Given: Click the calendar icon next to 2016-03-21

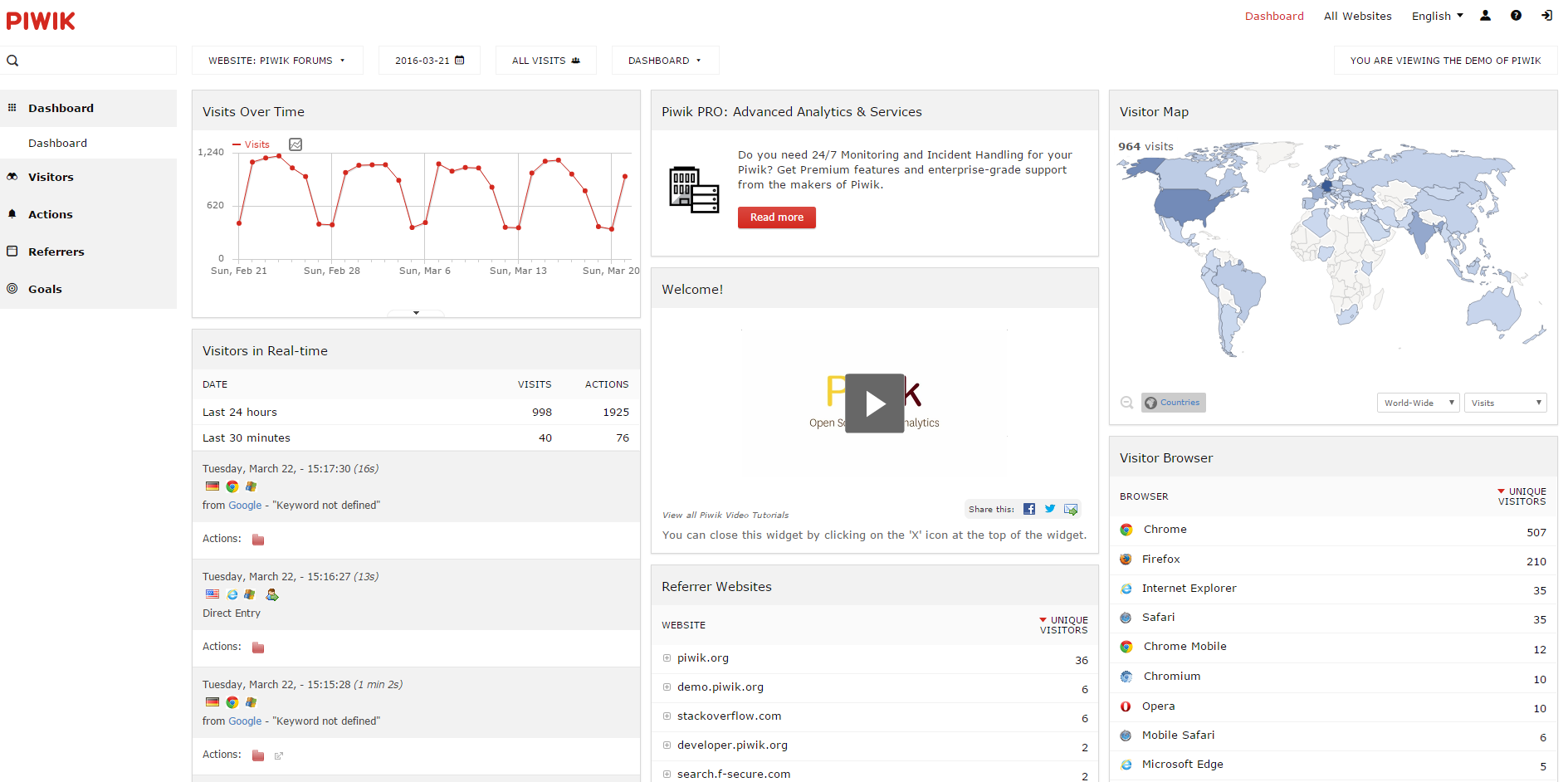Looking at the screenshot, I should click(x=460, y=60).
